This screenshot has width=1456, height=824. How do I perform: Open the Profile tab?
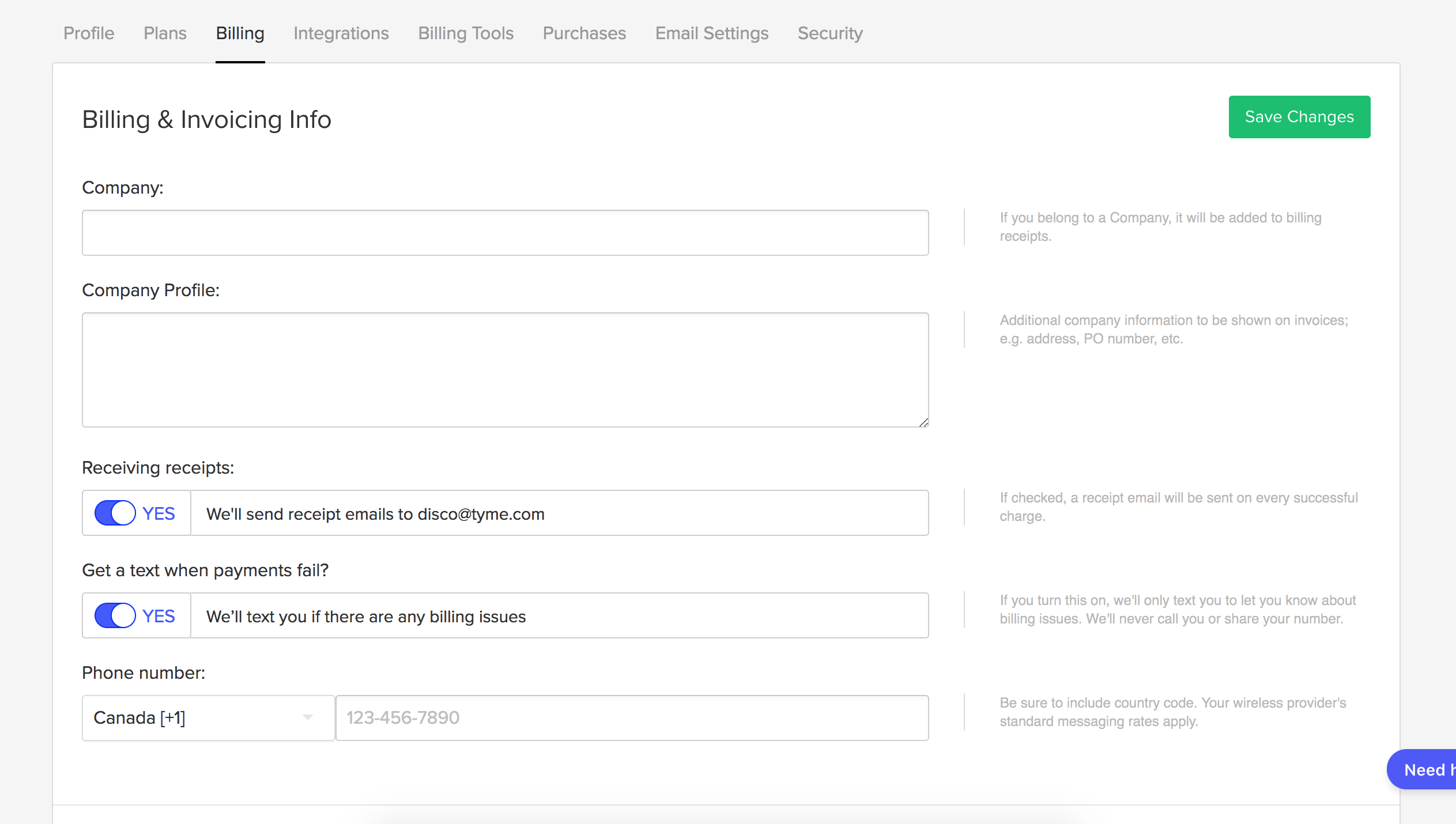[x=89, y=33]
